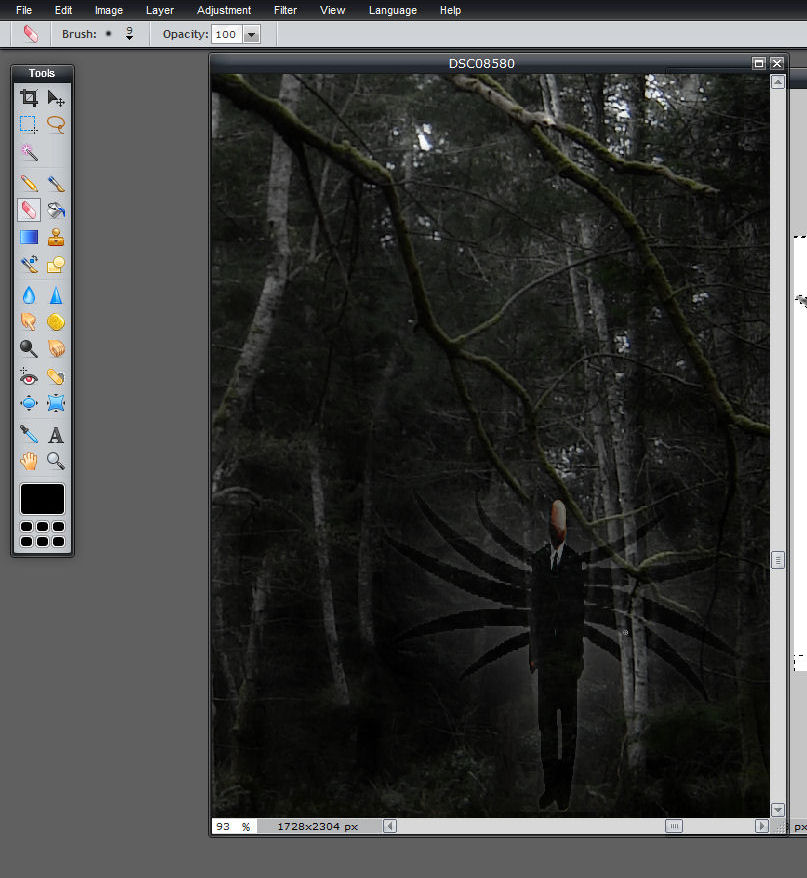This screenshot has width=807, height=878.
Task: Maximize the DSC08580 document window
Action: [759, 63]
